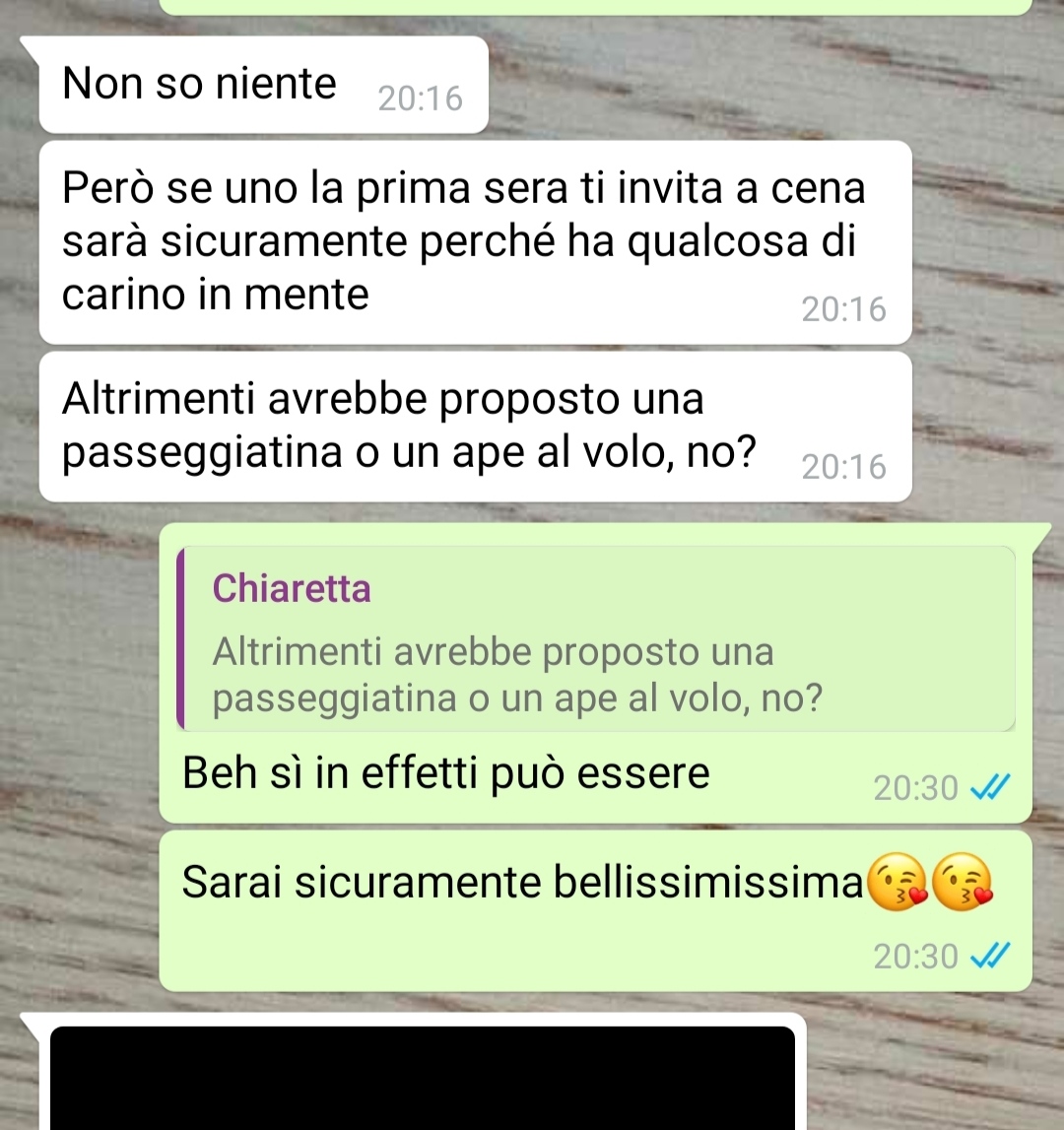Tap the 20:16 timestamp after 'ape al volo, no?'
1064x1130 pixels.
tap(843, 467)
